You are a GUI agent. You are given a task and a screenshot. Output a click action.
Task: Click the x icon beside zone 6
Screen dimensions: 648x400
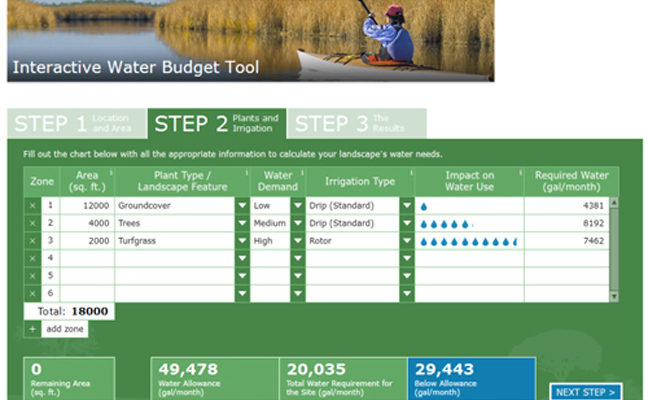pyautogui.click(x=32, y=293)
